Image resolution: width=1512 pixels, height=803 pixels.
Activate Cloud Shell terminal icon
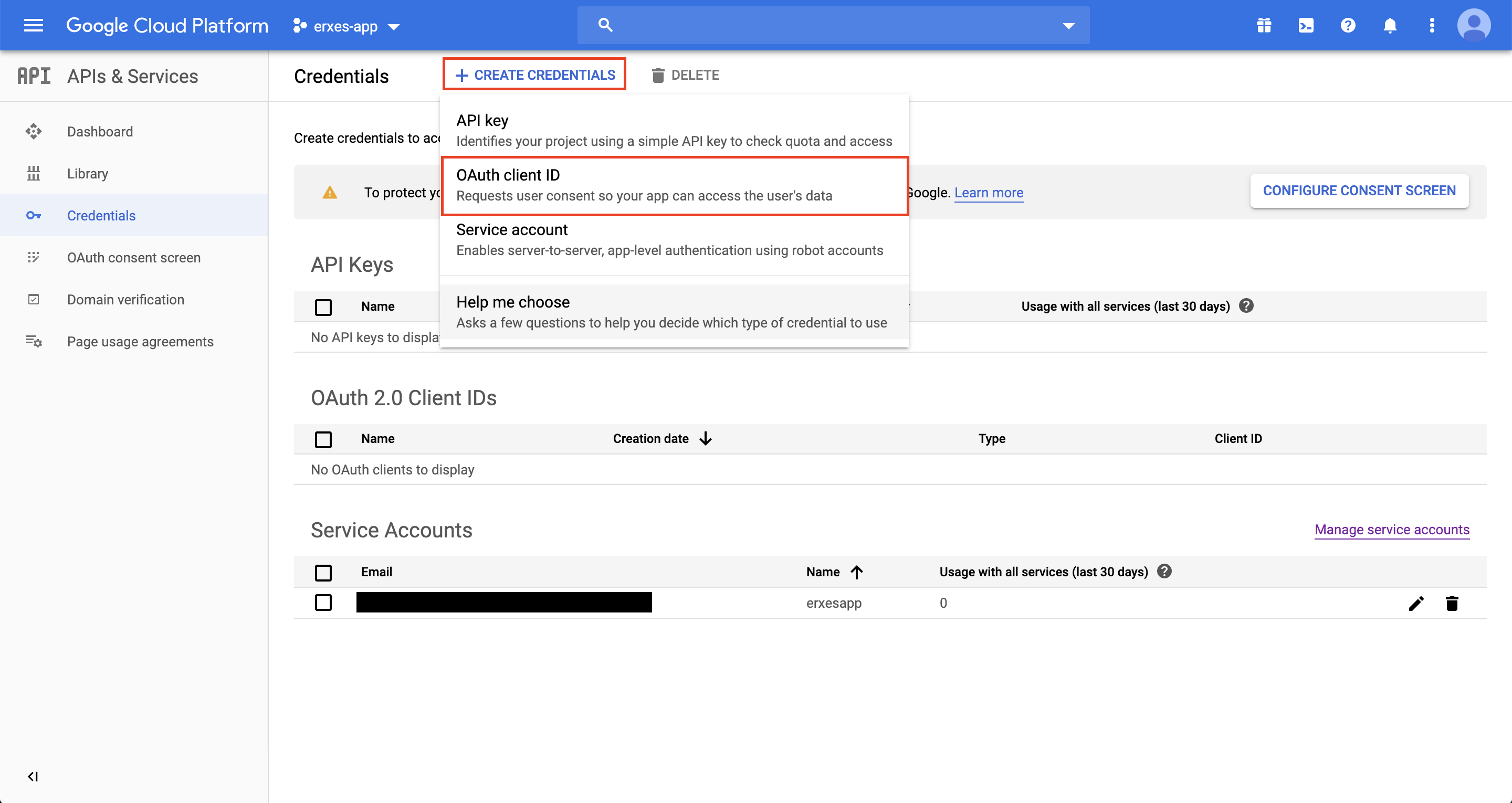1306,25
